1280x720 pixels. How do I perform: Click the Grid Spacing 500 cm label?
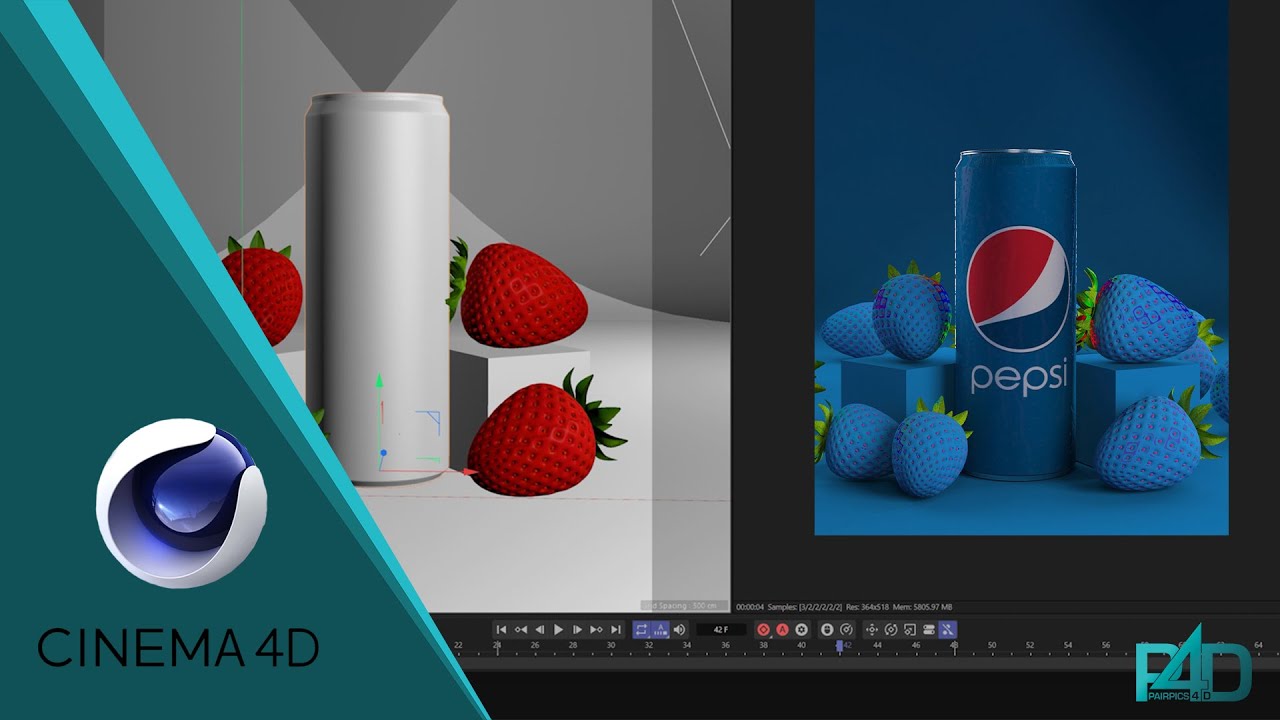pyautogui.click(x=685, y=606)
